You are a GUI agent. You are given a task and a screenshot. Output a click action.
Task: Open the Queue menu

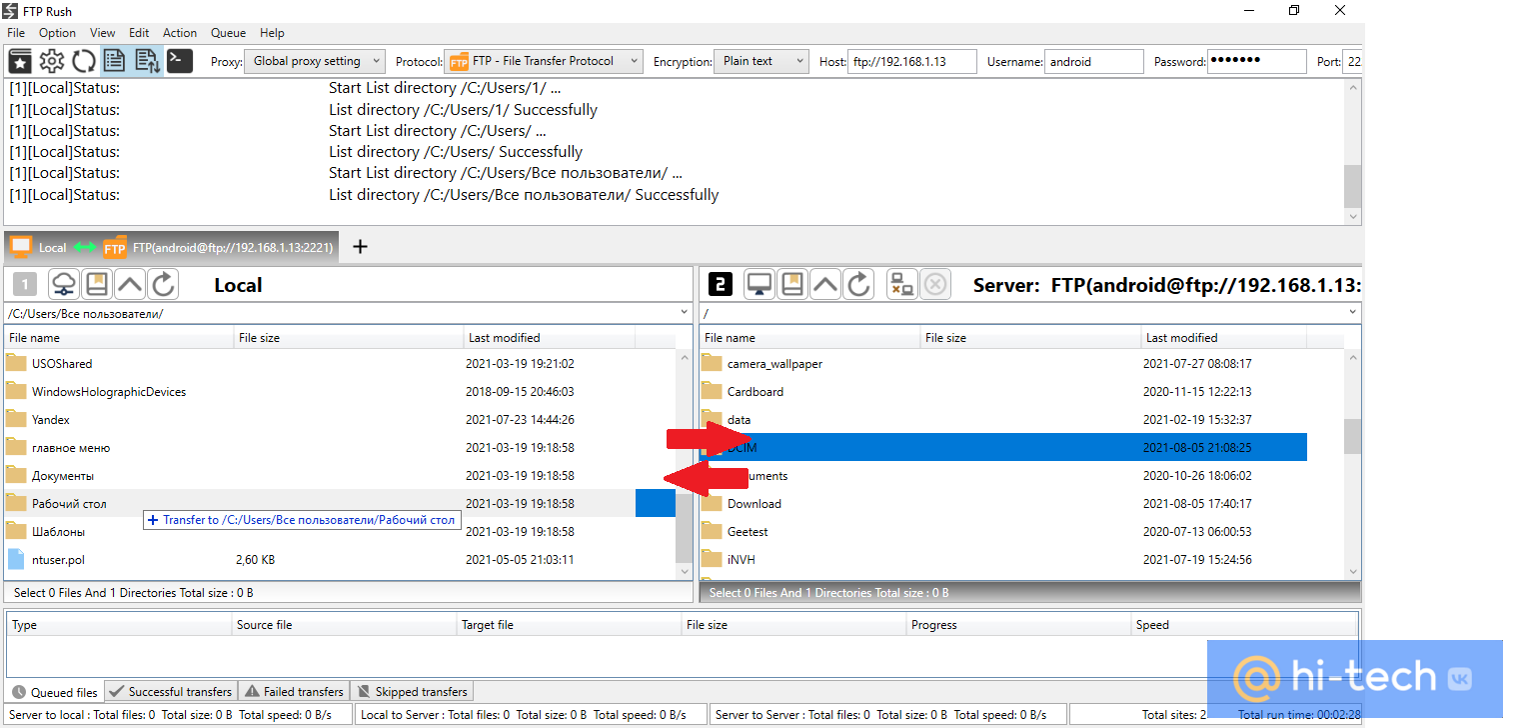[228, 33]
